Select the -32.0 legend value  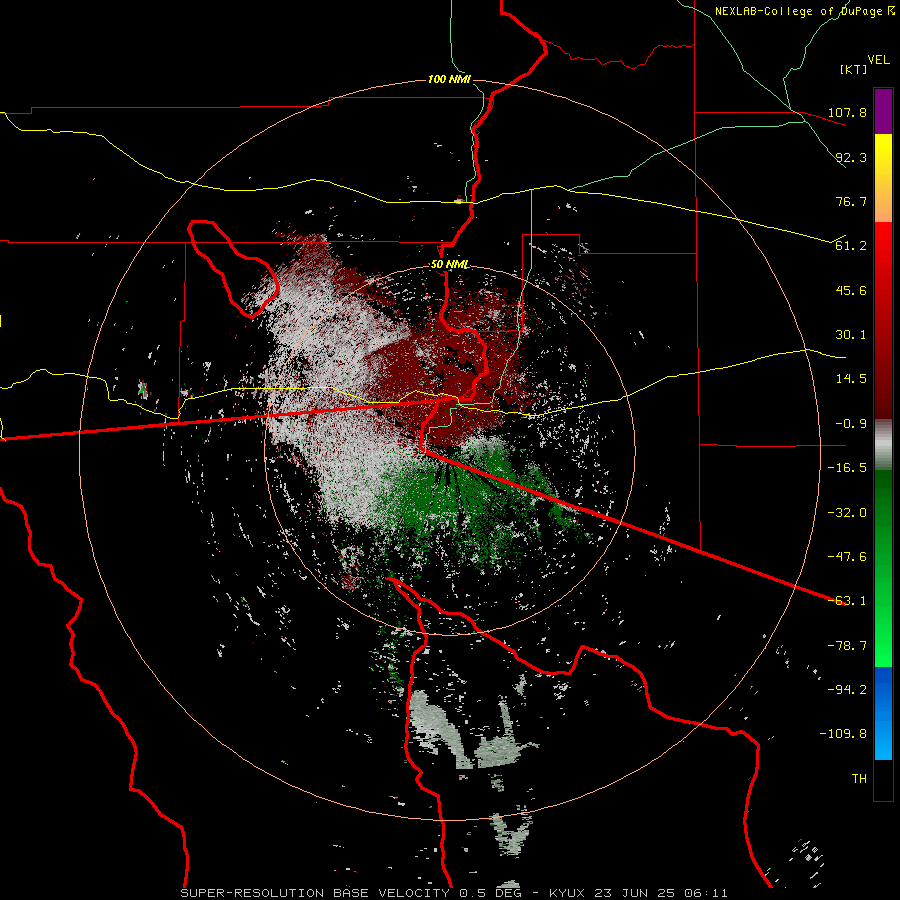[847, 513]
